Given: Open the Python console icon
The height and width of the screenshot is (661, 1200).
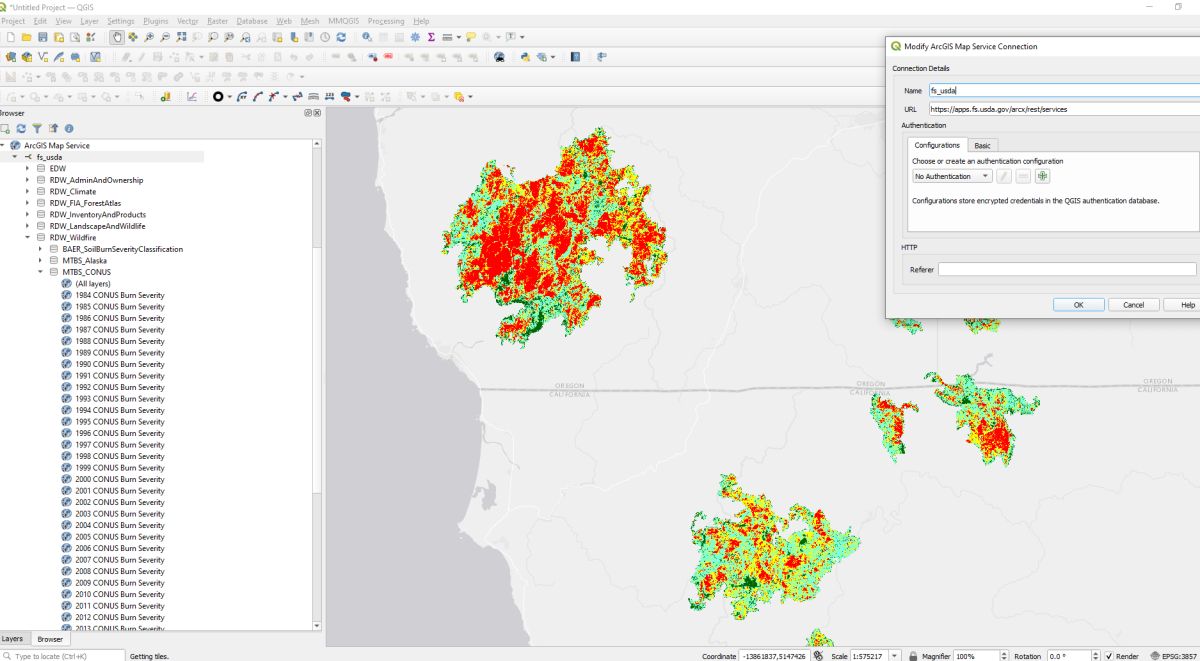Looking at the screenshot, I should tap(524, 57).
